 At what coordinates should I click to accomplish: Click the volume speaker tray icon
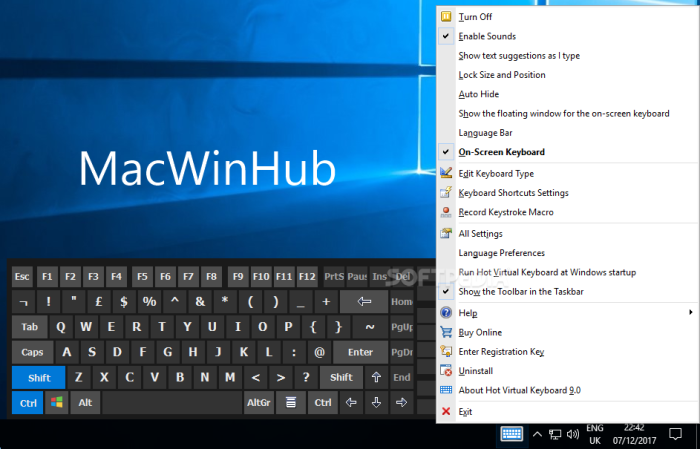pyautogui.click(x=573, y=434)
